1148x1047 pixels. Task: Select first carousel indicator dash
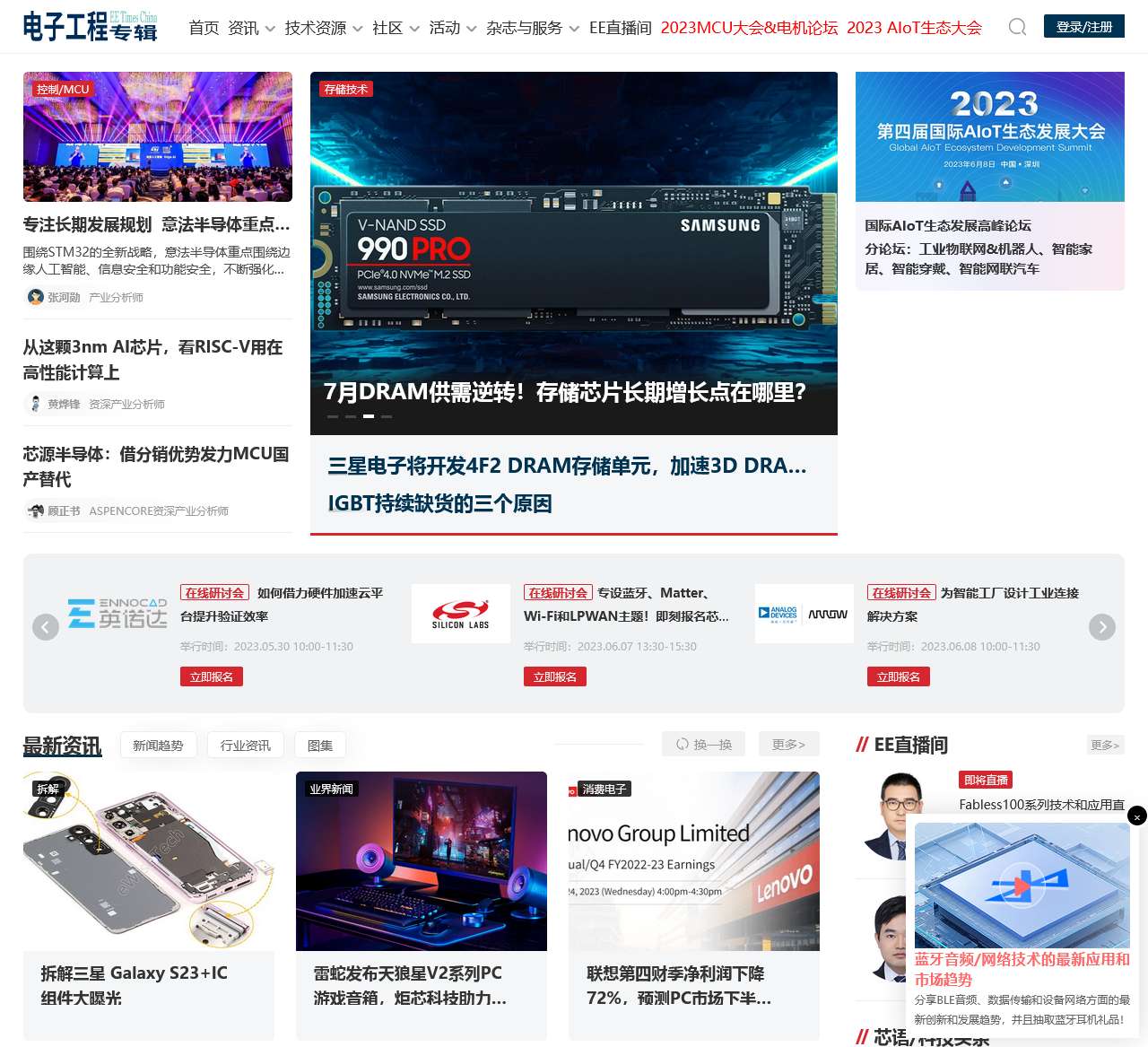[333, 416]
